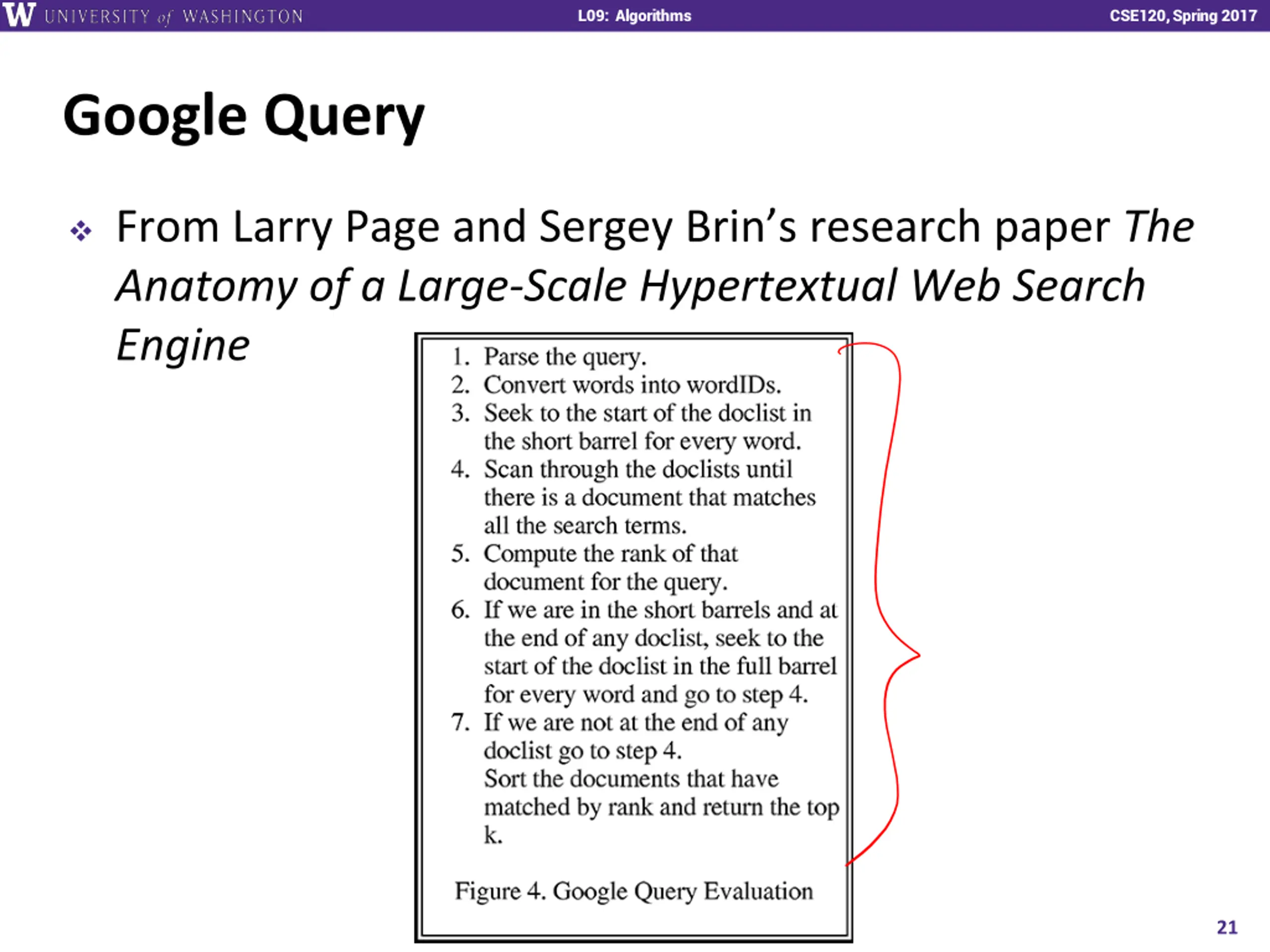Click the italic word Engine
The image size is (1270, 952).
[183, 346]
